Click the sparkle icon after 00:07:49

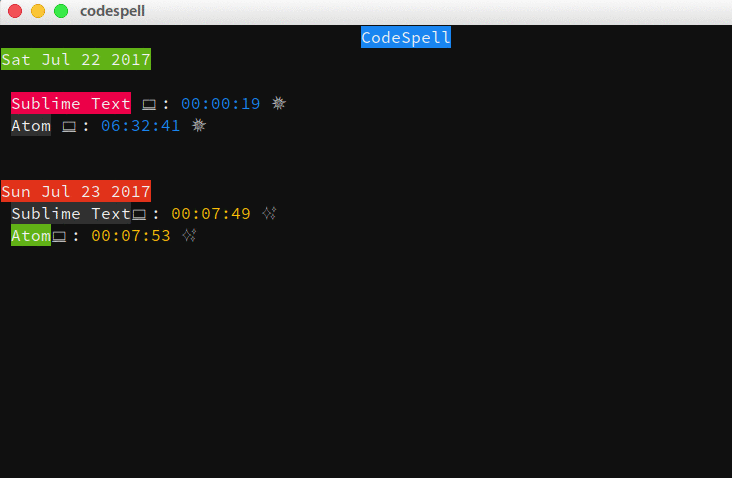tap(269, 213)
